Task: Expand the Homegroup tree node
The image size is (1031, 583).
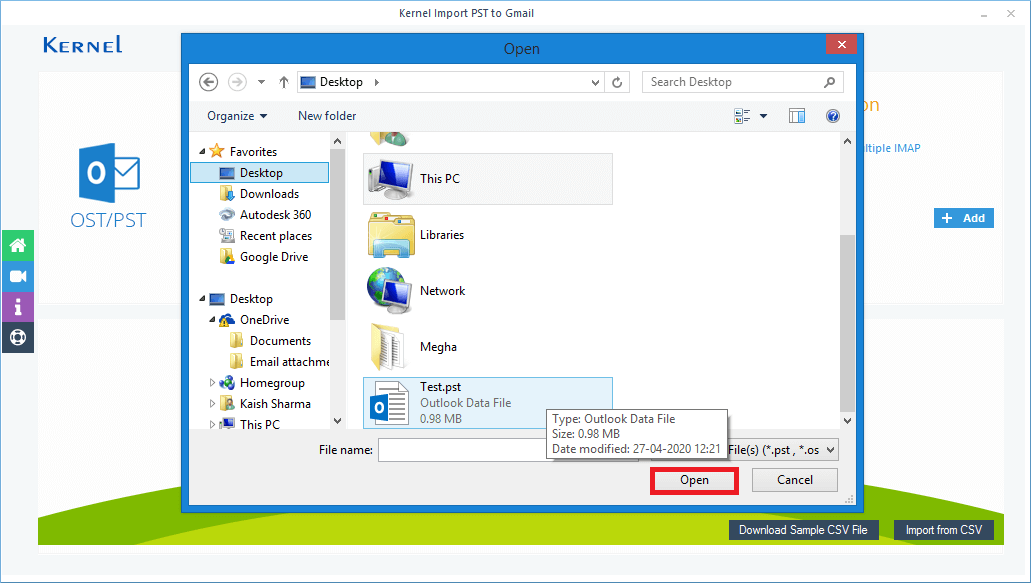Action: pyautogui.click(x=212, y=383)
